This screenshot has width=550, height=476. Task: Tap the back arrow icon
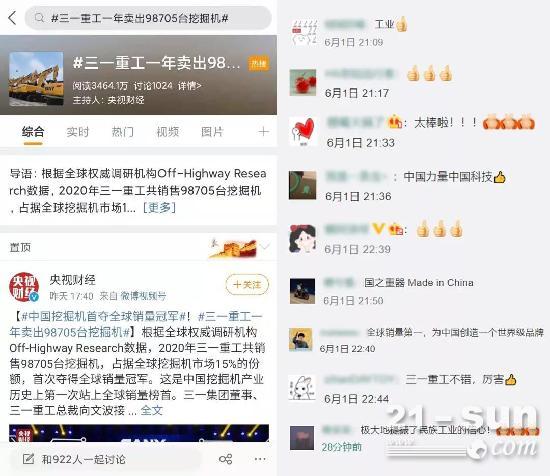13,18
